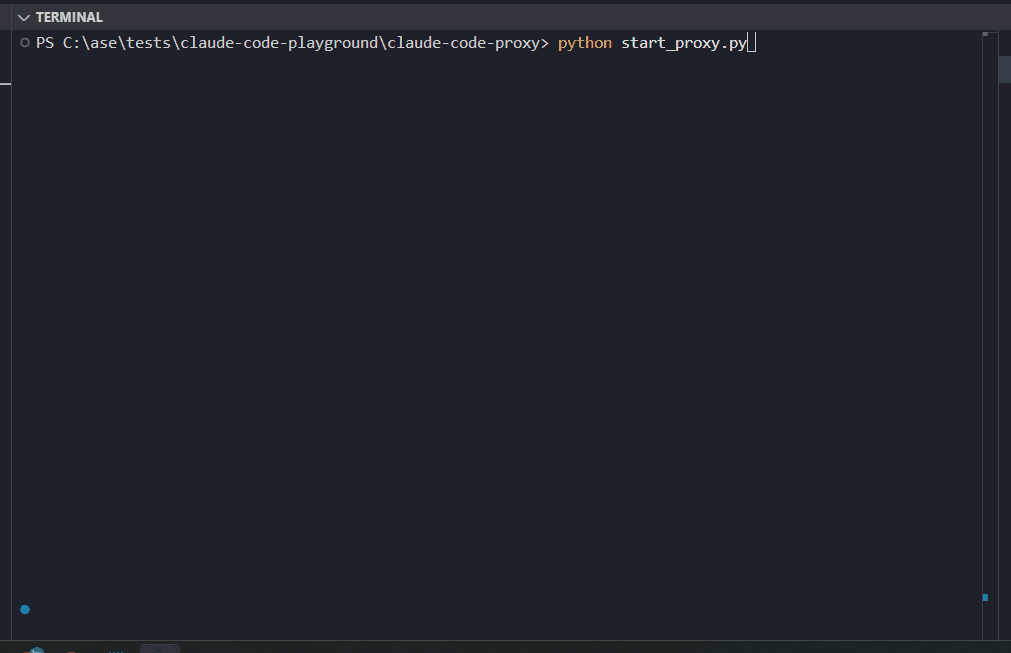Collapse the TERMINAL panel chevron

(x=24, y=17)
